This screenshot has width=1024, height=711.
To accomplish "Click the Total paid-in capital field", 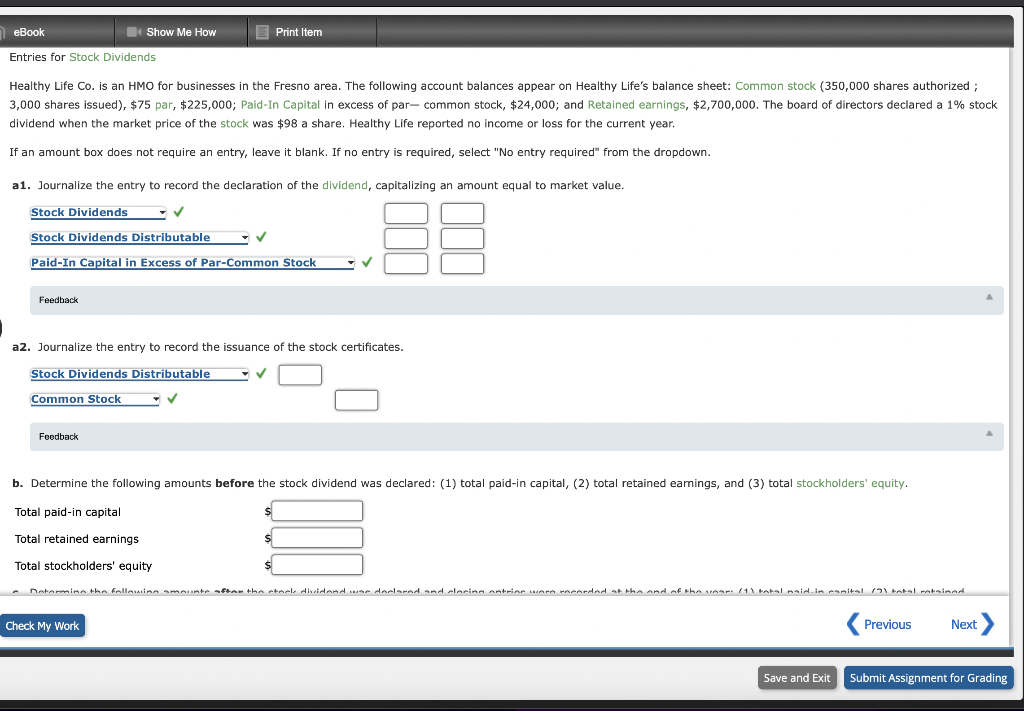I will click(317, 511).
